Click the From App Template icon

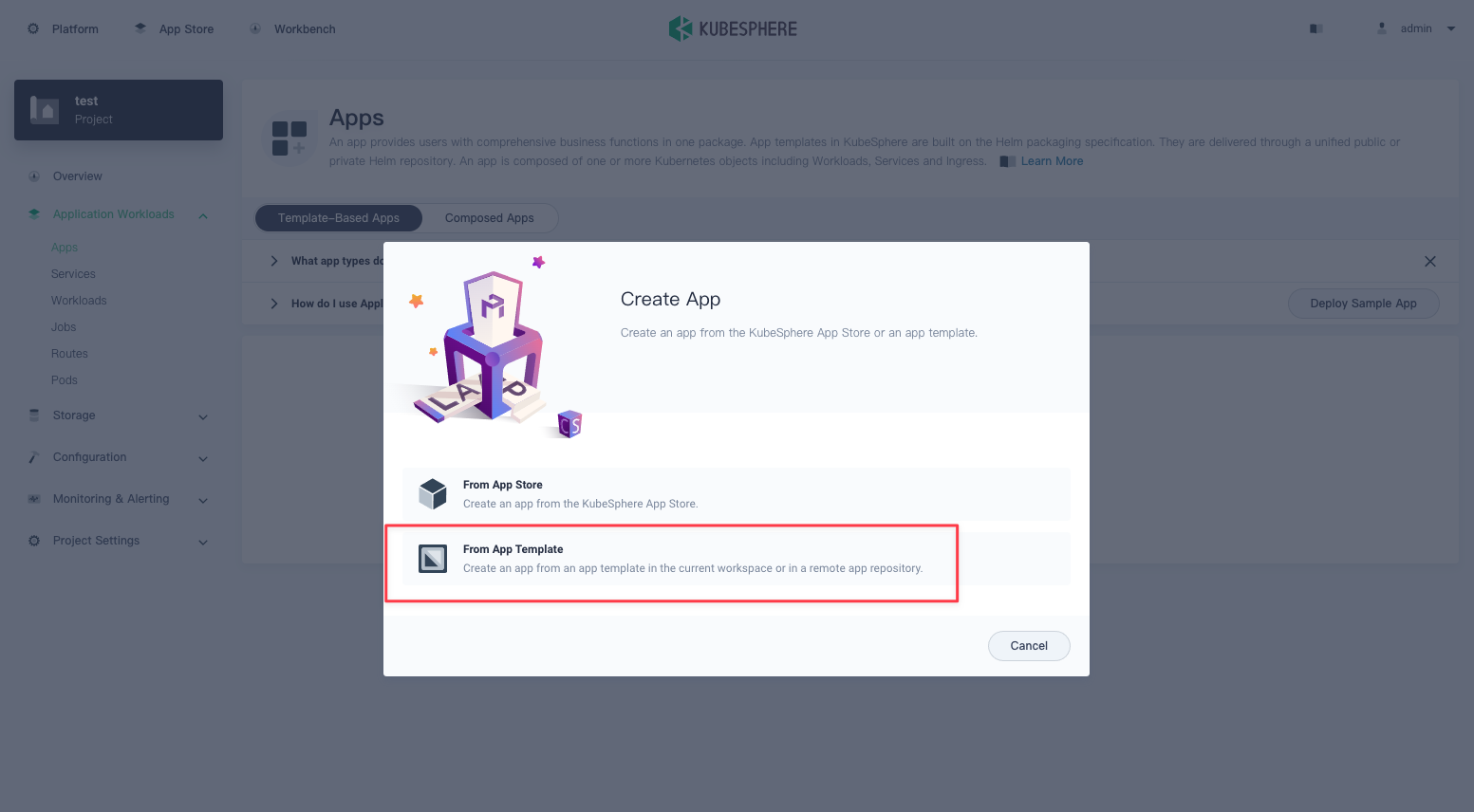[x=433, y=558]
